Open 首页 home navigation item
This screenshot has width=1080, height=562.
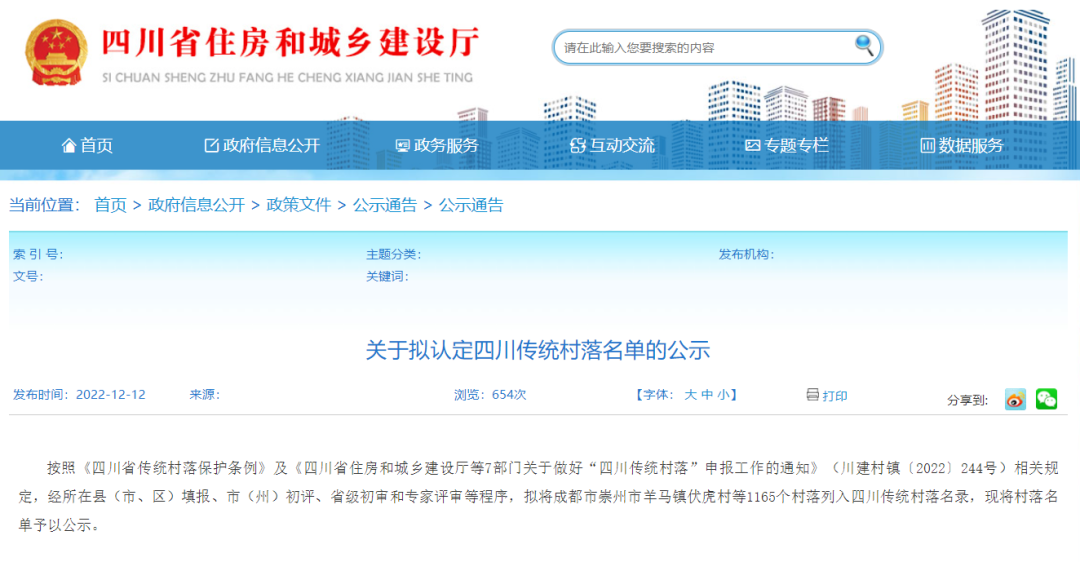point(87,145)
